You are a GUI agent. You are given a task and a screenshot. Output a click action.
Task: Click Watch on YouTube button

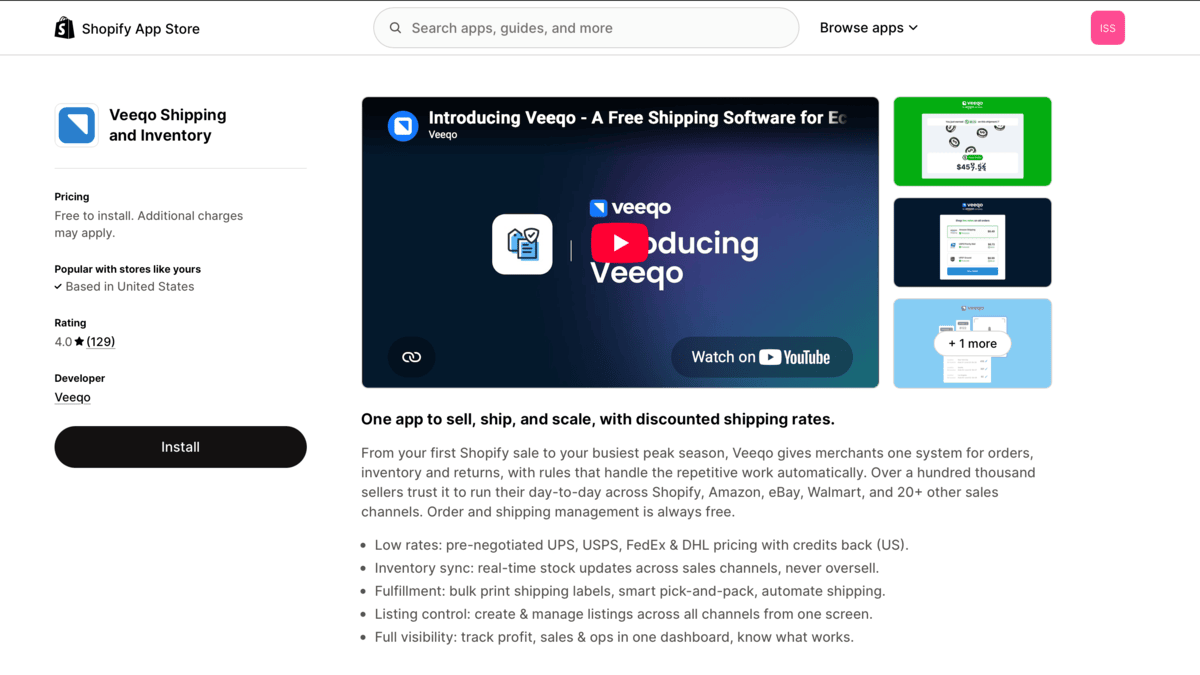(x=762, y=357)
